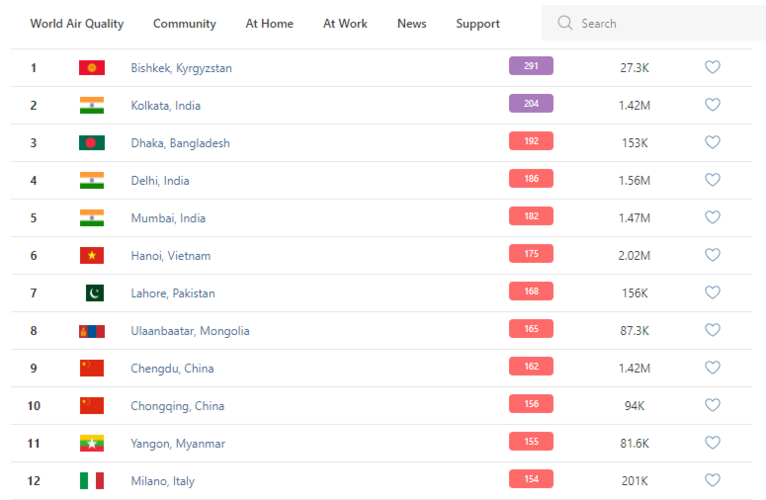Click the purple 291 AQI badge
Viewport: 766px width, 500px height.
pyautogui.click(x=531, y=66)
